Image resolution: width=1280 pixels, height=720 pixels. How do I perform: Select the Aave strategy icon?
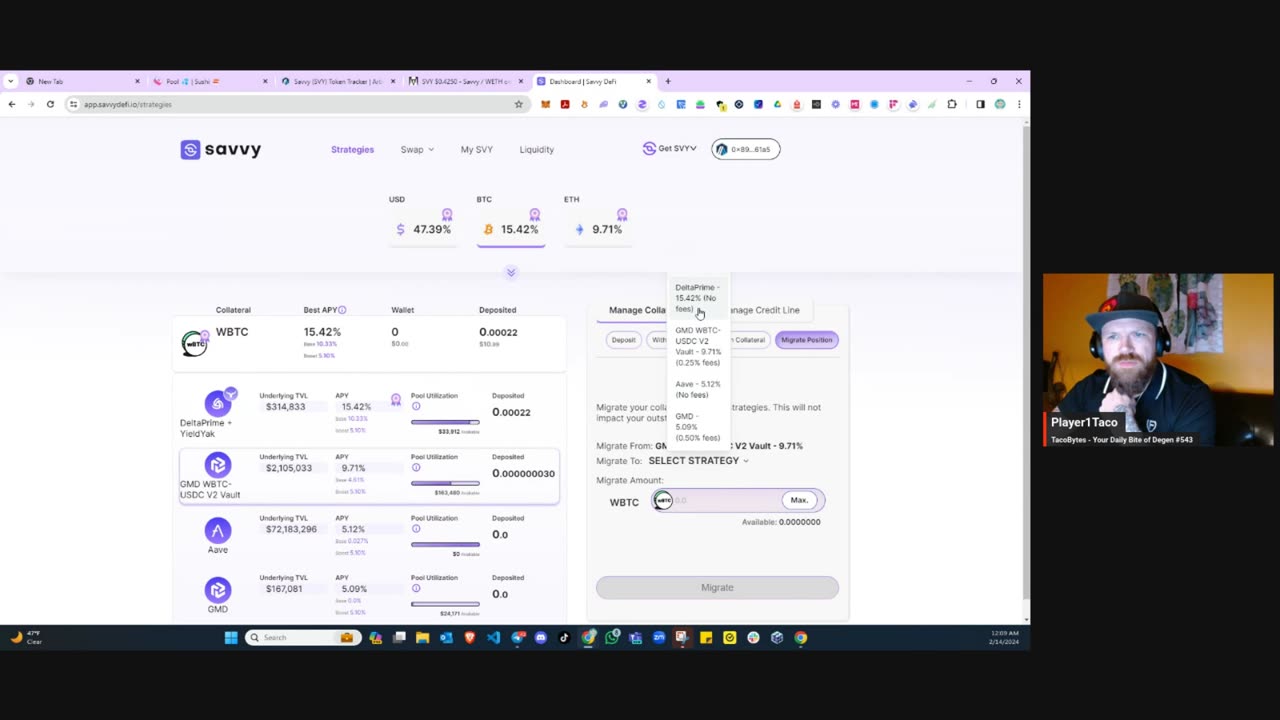pos(218,530)
